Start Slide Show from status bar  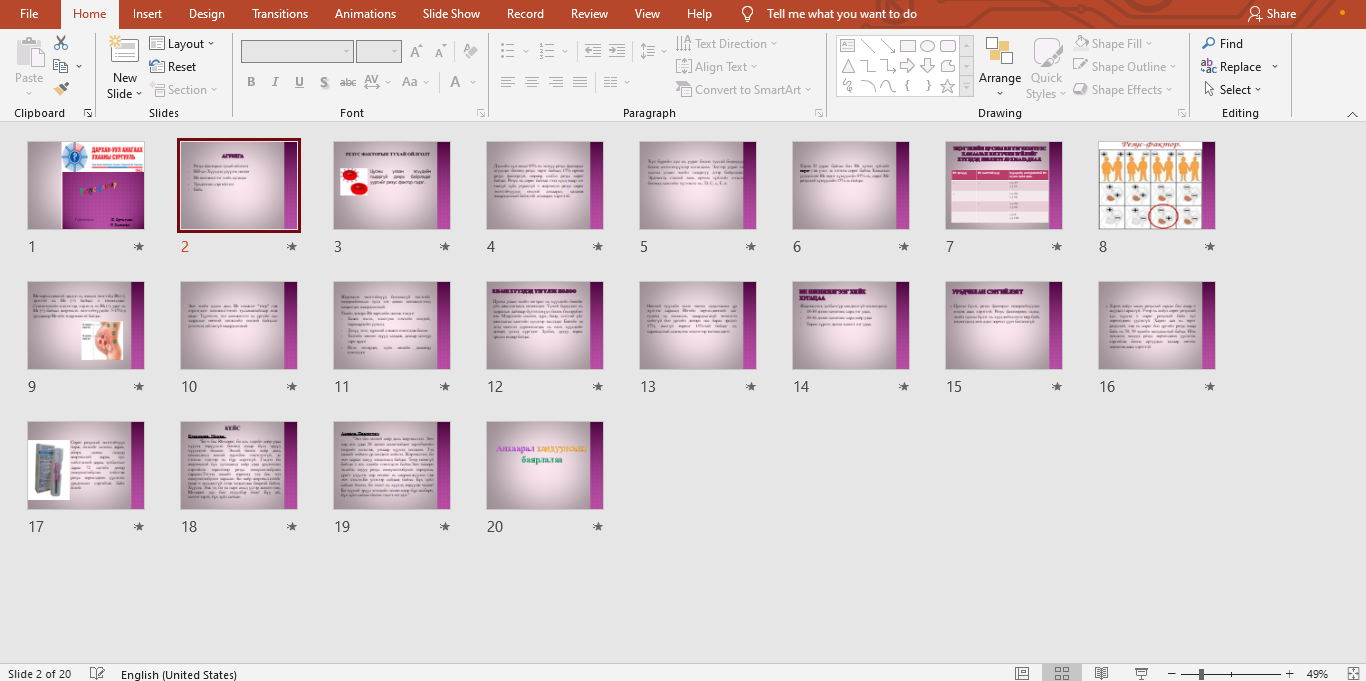(x=1139, y=672)
